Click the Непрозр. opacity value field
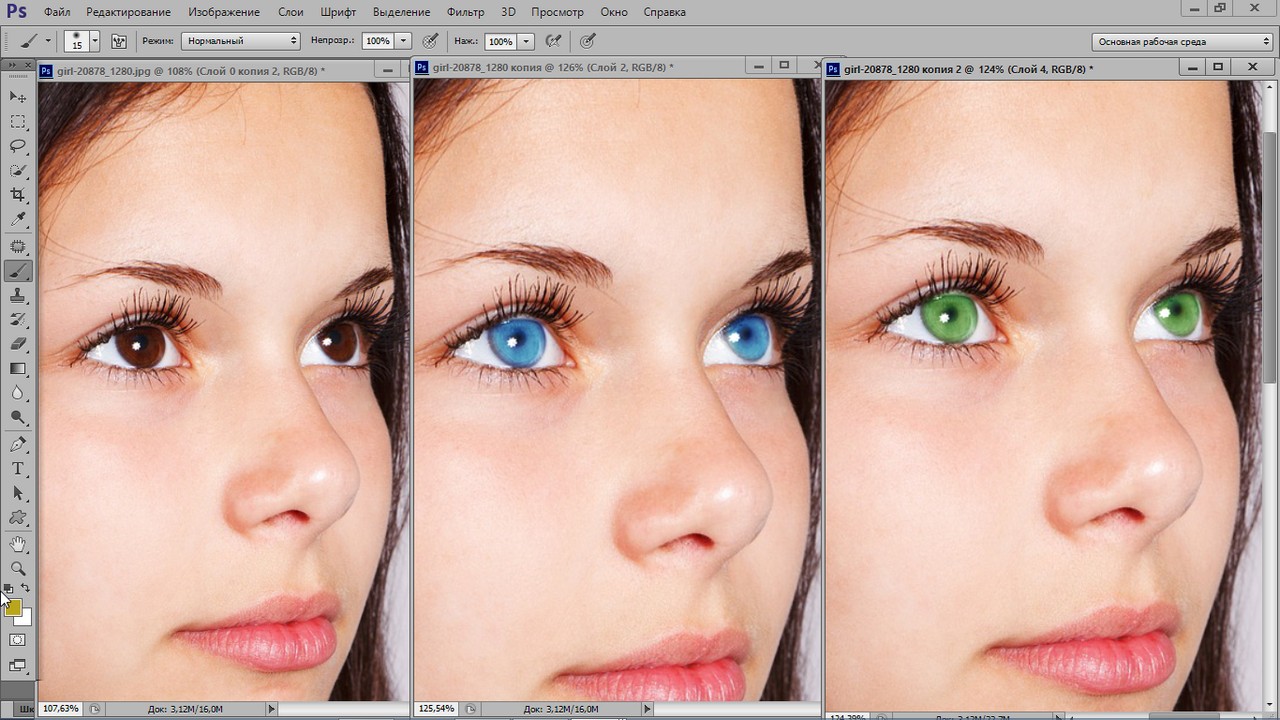The width and height of the screenshot is (1280, 720). tap(377, 41)
